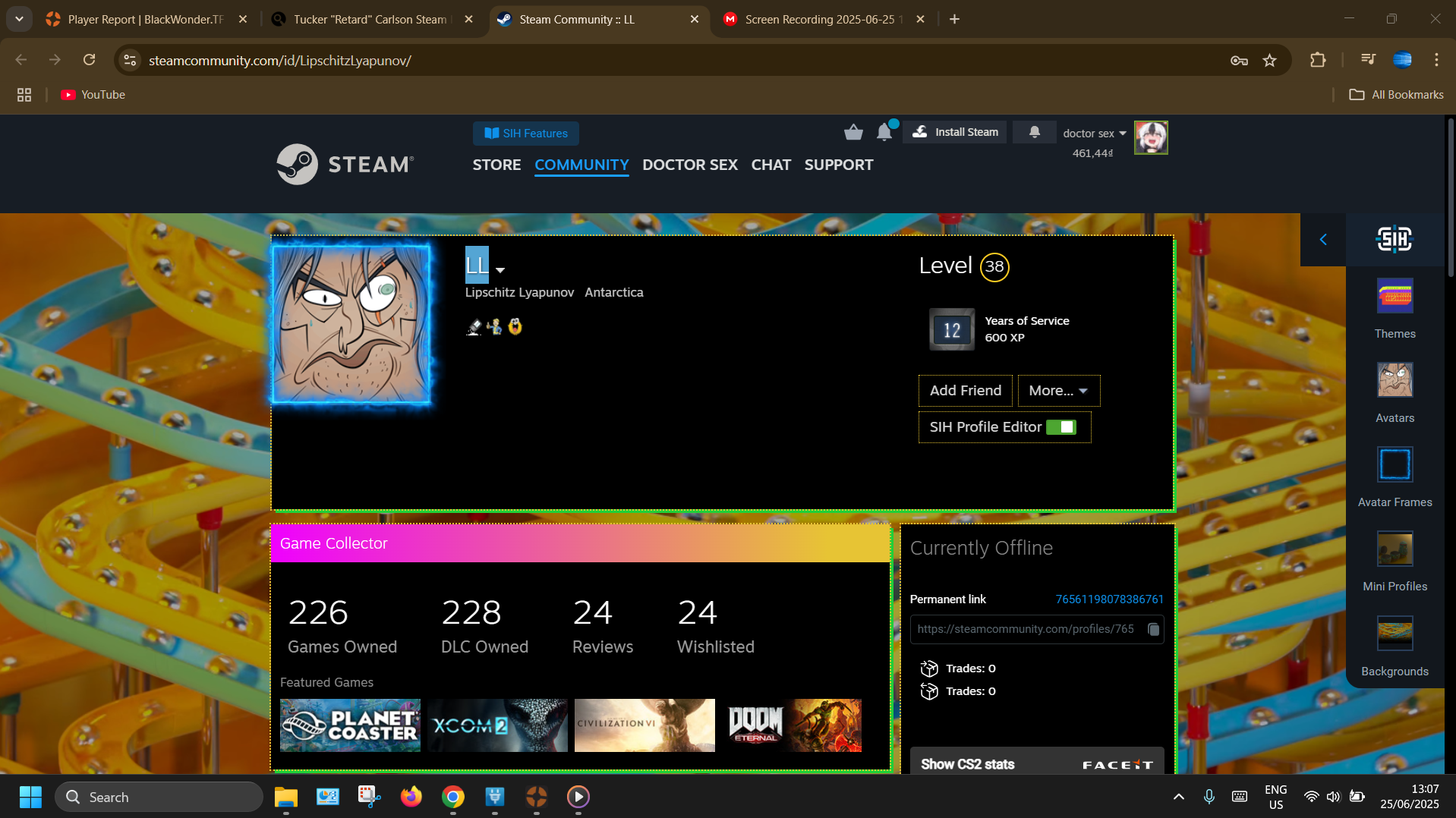Image resolution: width=1456 pixels, height=818 pixels.
Task: Open the bookmarks apps grid icon
Action: (x=24, y=95)
